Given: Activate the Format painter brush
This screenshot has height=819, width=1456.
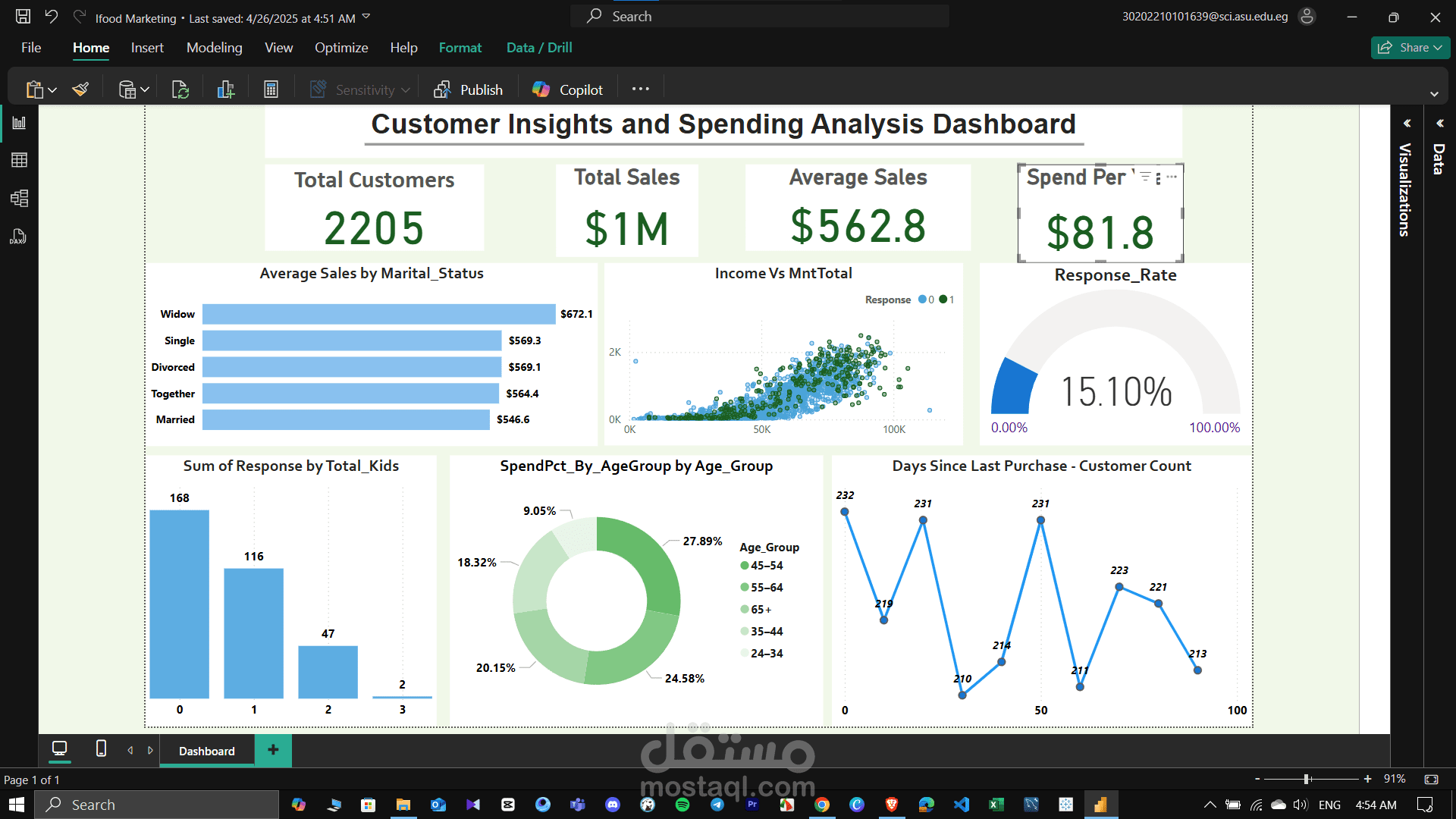Looking at the screenshot, I should coord(81,89).
